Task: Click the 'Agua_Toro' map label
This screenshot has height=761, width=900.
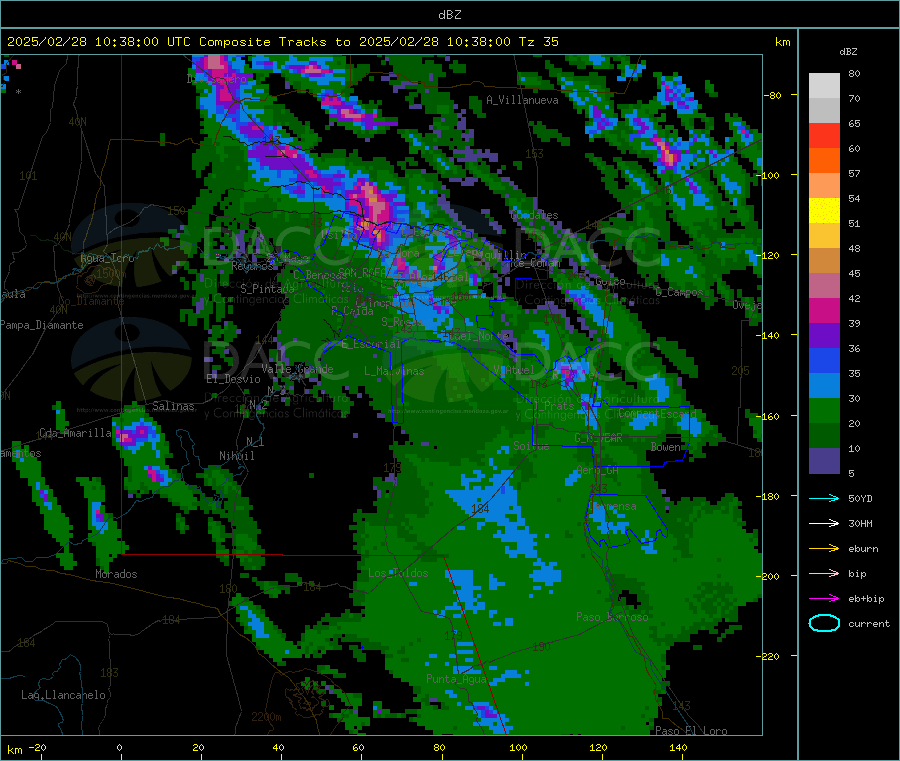Action: coord(107,258)
